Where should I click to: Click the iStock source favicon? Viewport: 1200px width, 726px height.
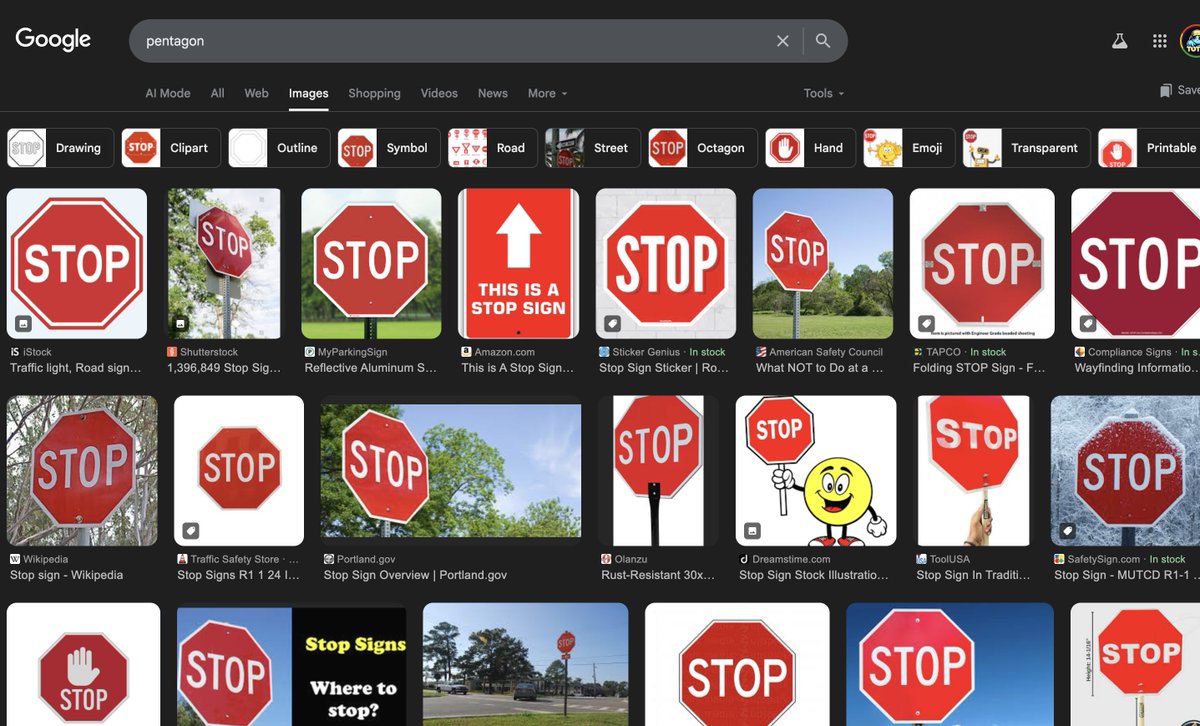[x=15, y=352]
